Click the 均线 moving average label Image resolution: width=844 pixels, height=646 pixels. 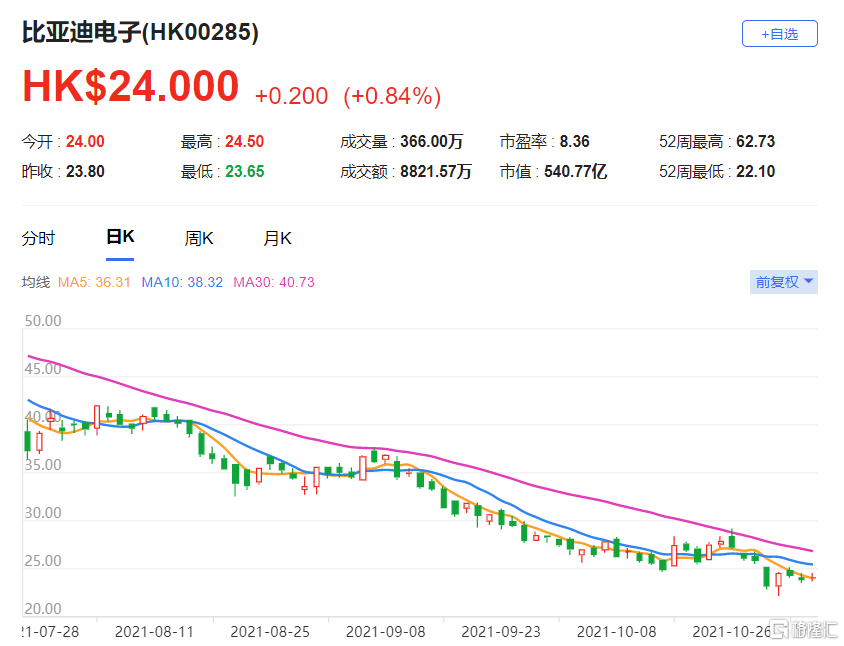pos(36,282)
